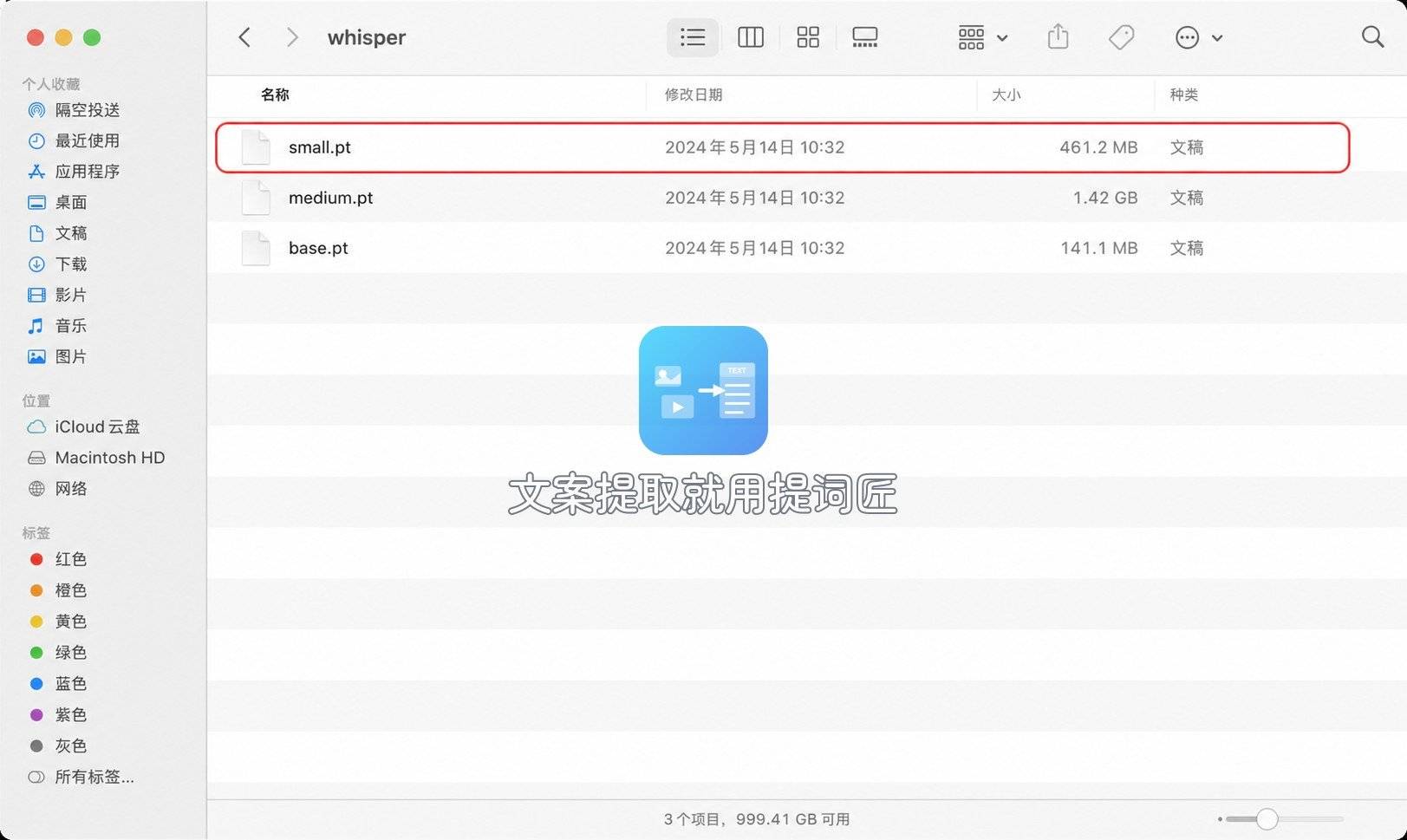
Task: Click the small.pt file icon
Action: 256,147
